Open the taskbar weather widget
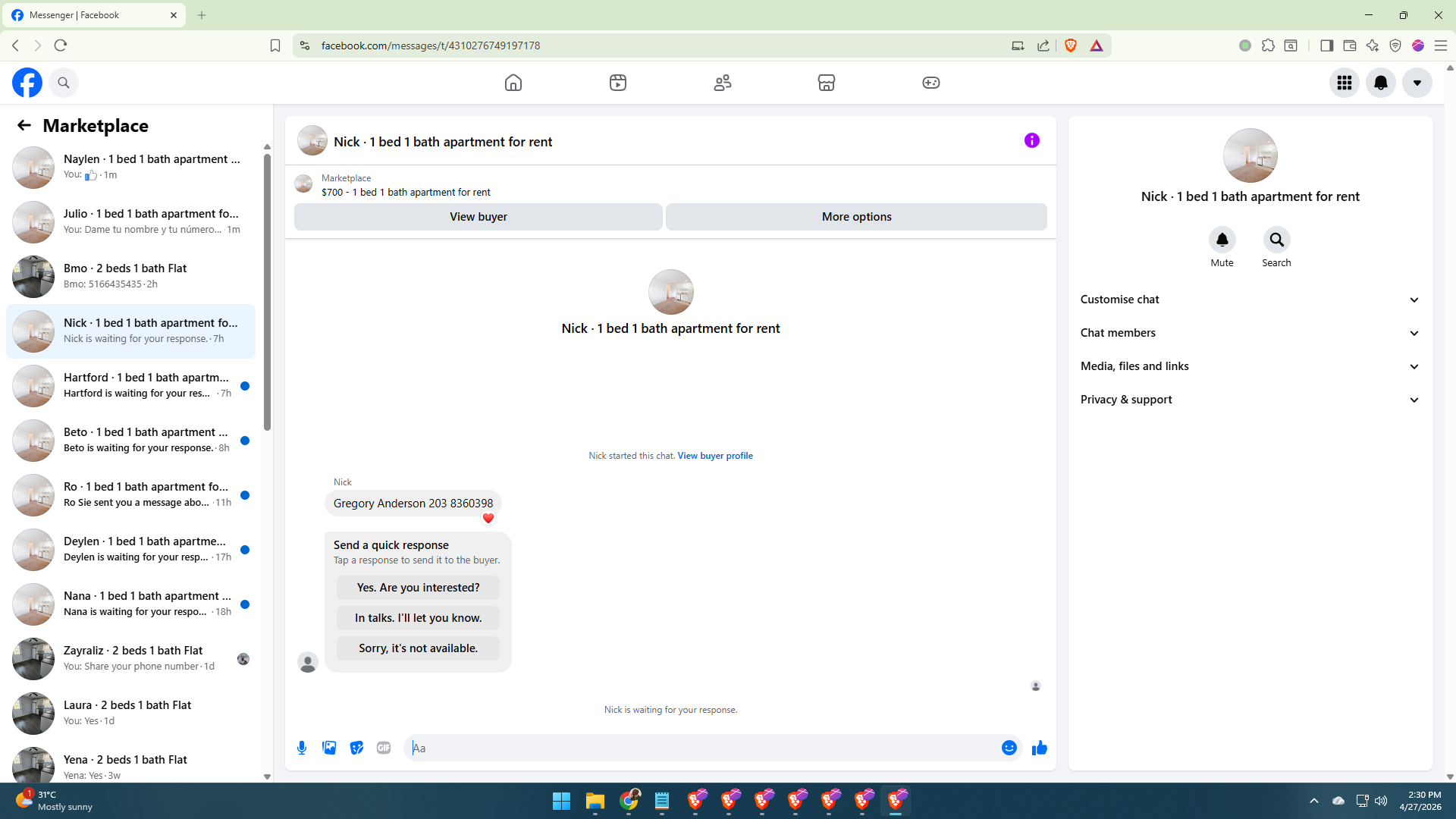 point(55,801)
